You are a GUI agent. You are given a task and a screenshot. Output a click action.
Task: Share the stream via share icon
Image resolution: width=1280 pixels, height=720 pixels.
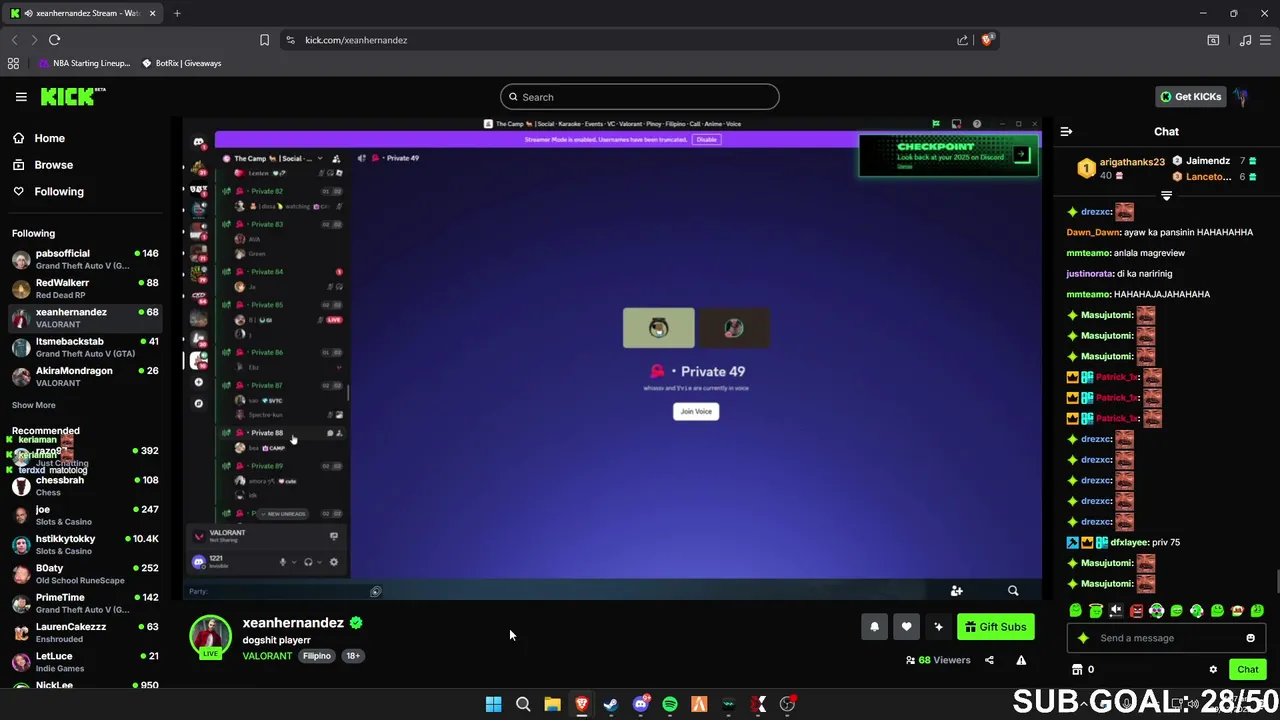(989, 660)
